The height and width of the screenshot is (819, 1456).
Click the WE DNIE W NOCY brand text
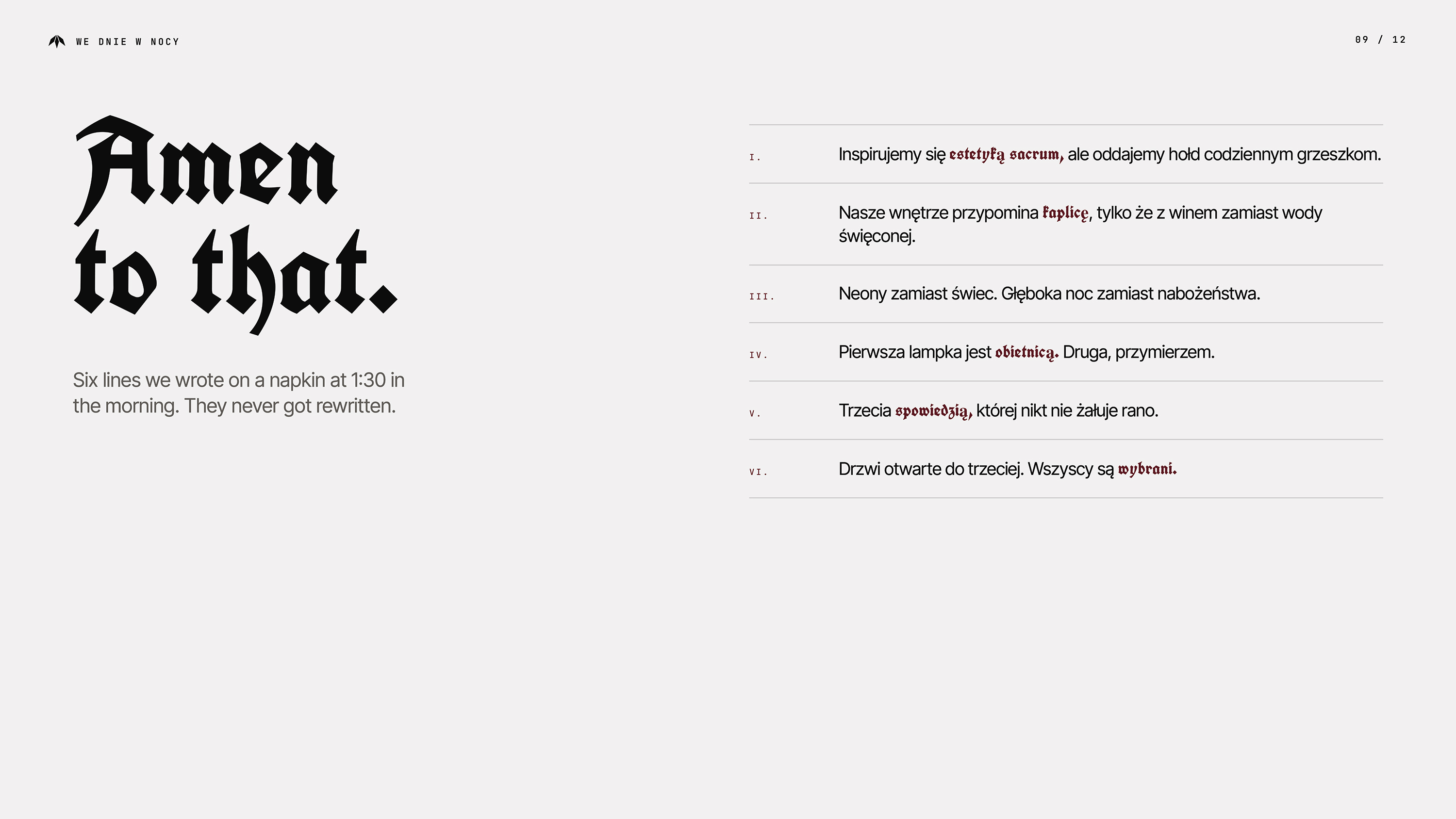(x=128, y=42)
